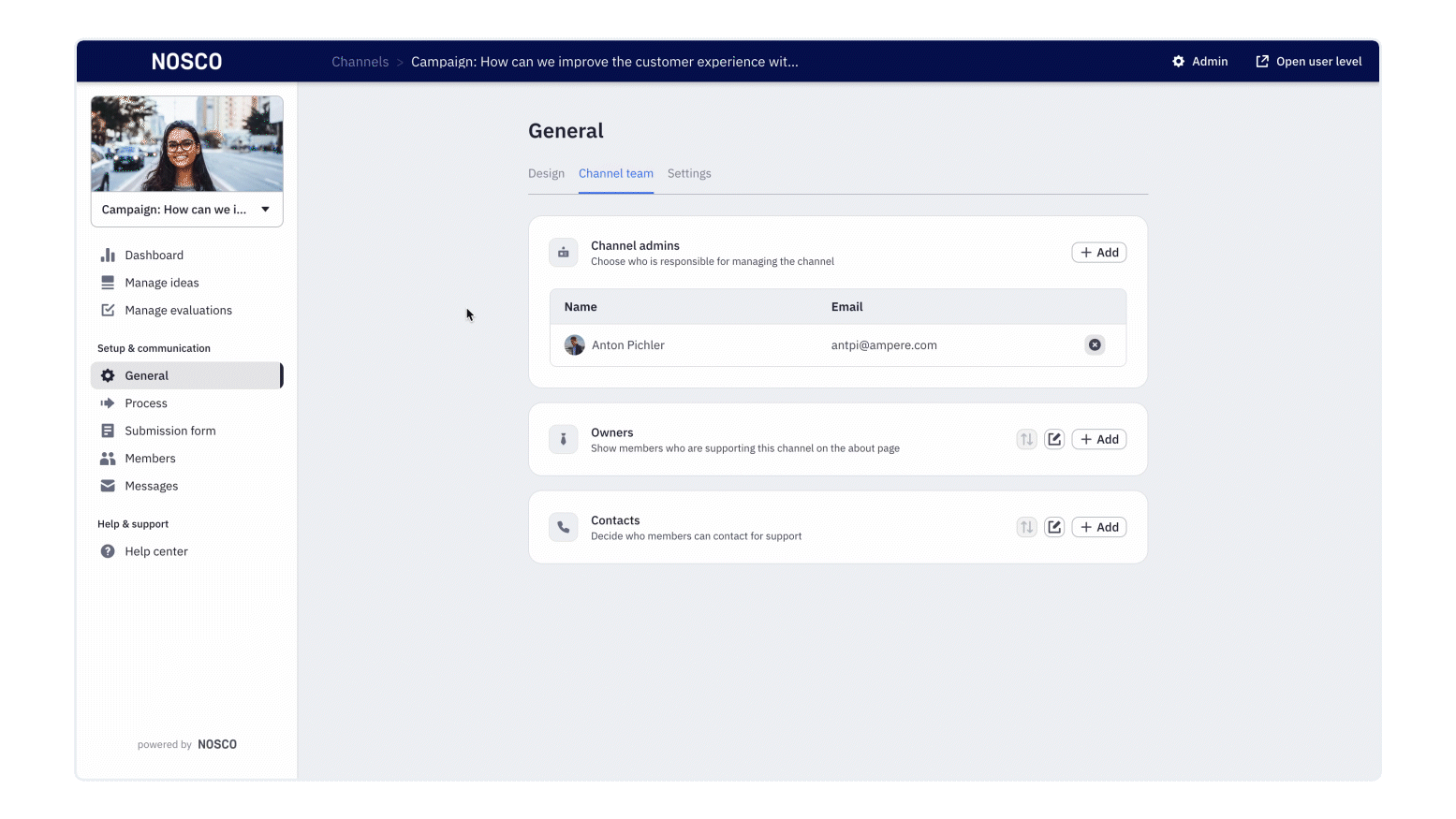Viewport: 1456px width, 819px height.
Task: Select the Members people icon
Action: tap(110, 458)
